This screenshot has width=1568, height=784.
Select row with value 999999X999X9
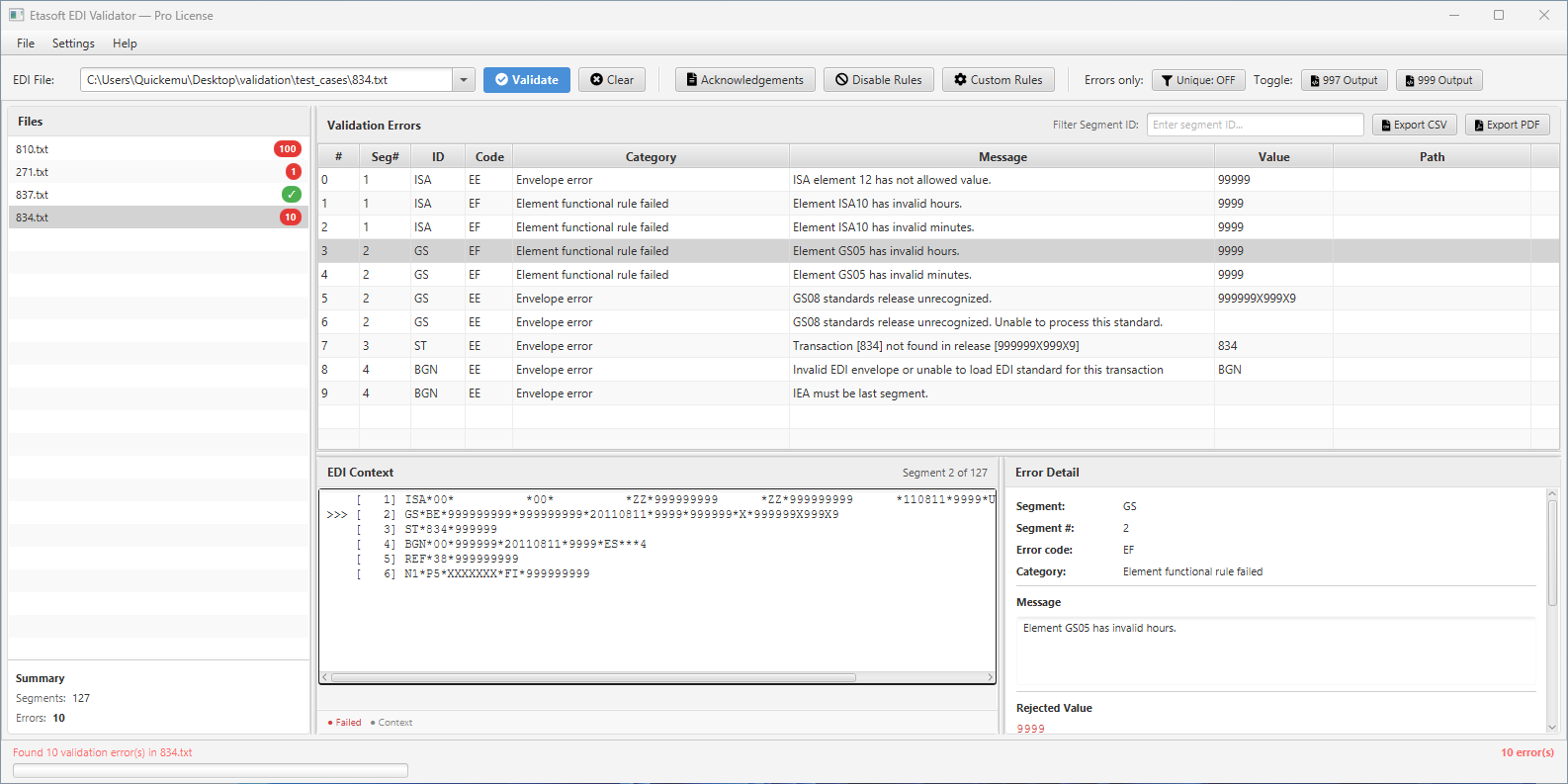(938, 299)
